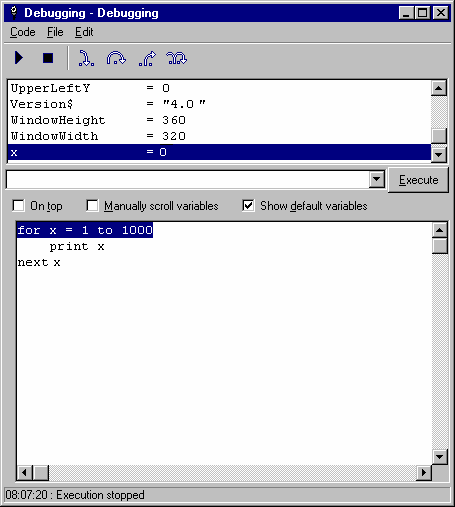
Task: Click the Resume (play) toolbar icon
Action: point(19,58)
